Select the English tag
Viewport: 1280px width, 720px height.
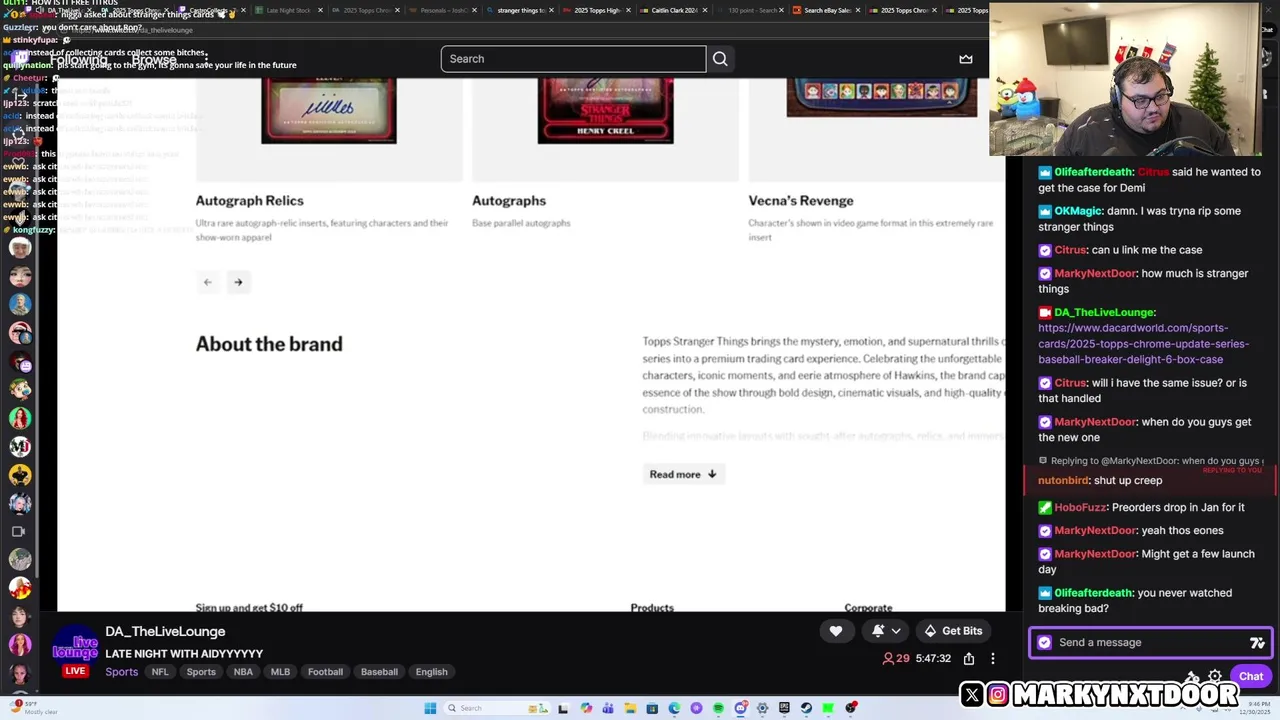coord(432,672)
